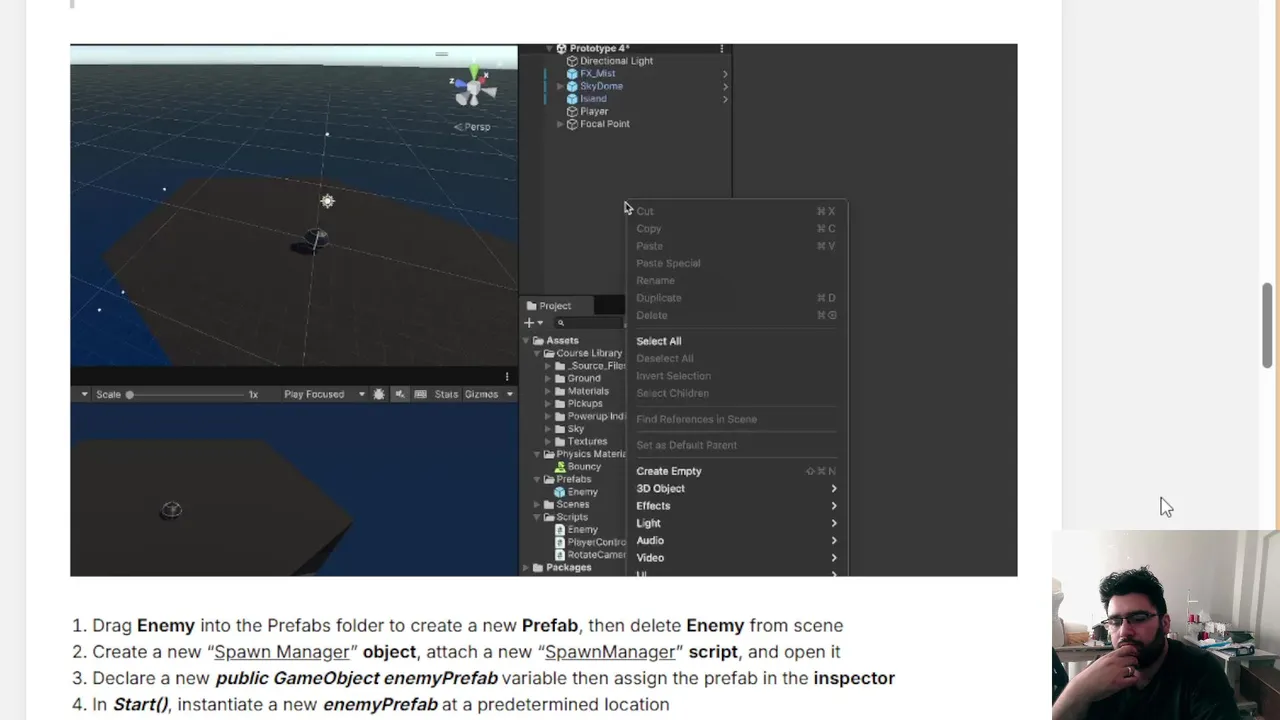
Task: Open the "Spawn Manager" underlined link
Action: (282, 652)
